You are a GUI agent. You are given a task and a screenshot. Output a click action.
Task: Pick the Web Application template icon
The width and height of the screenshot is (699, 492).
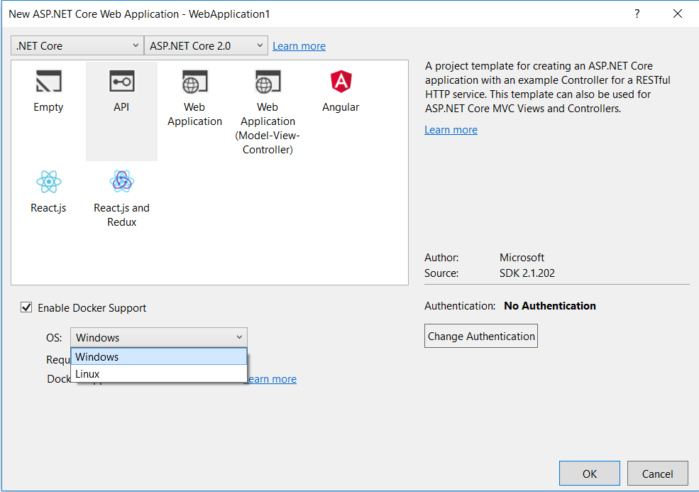[x=195, y=81]
